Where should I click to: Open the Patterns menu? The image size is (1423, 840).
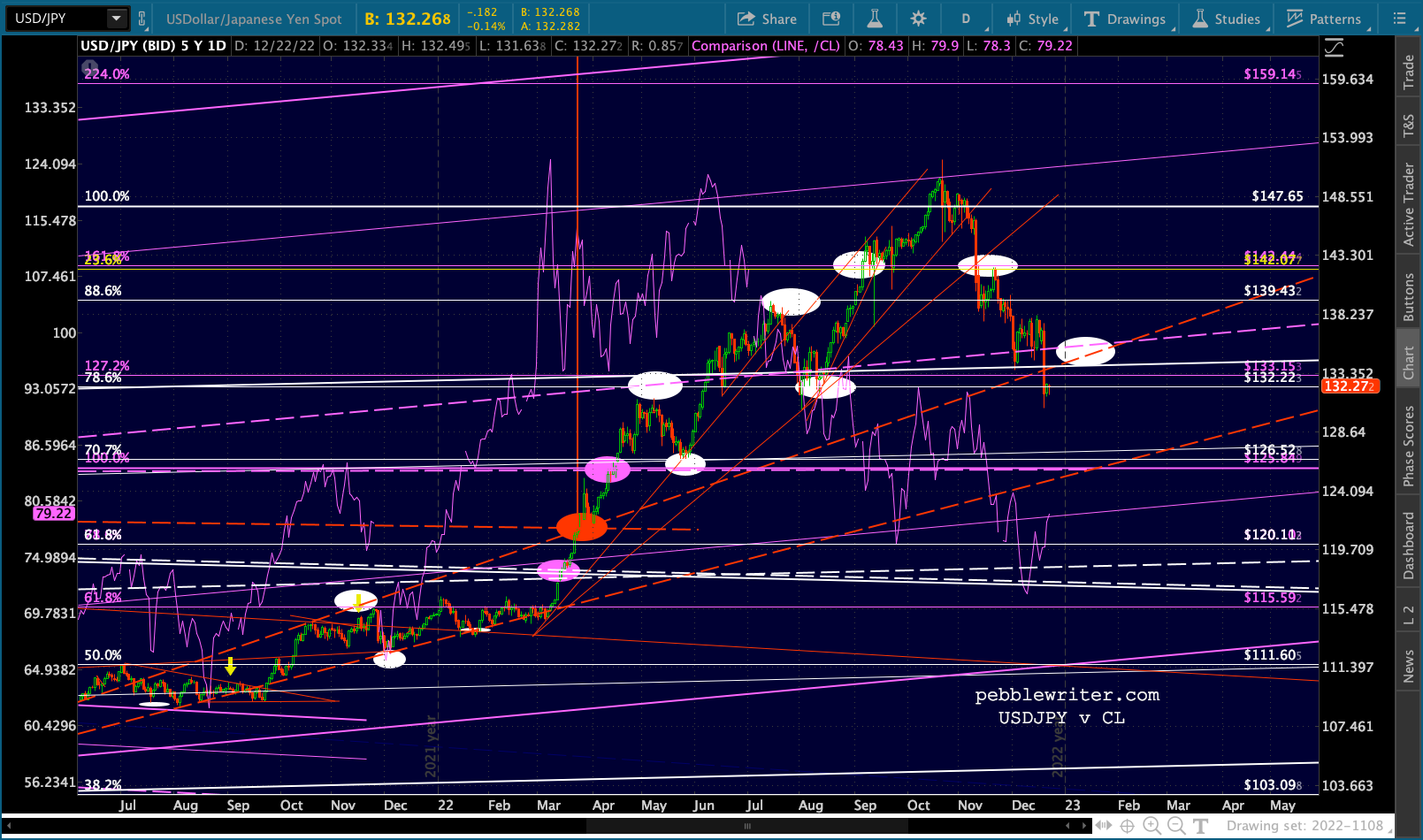pyautogui.click(x=1324, y=19)
